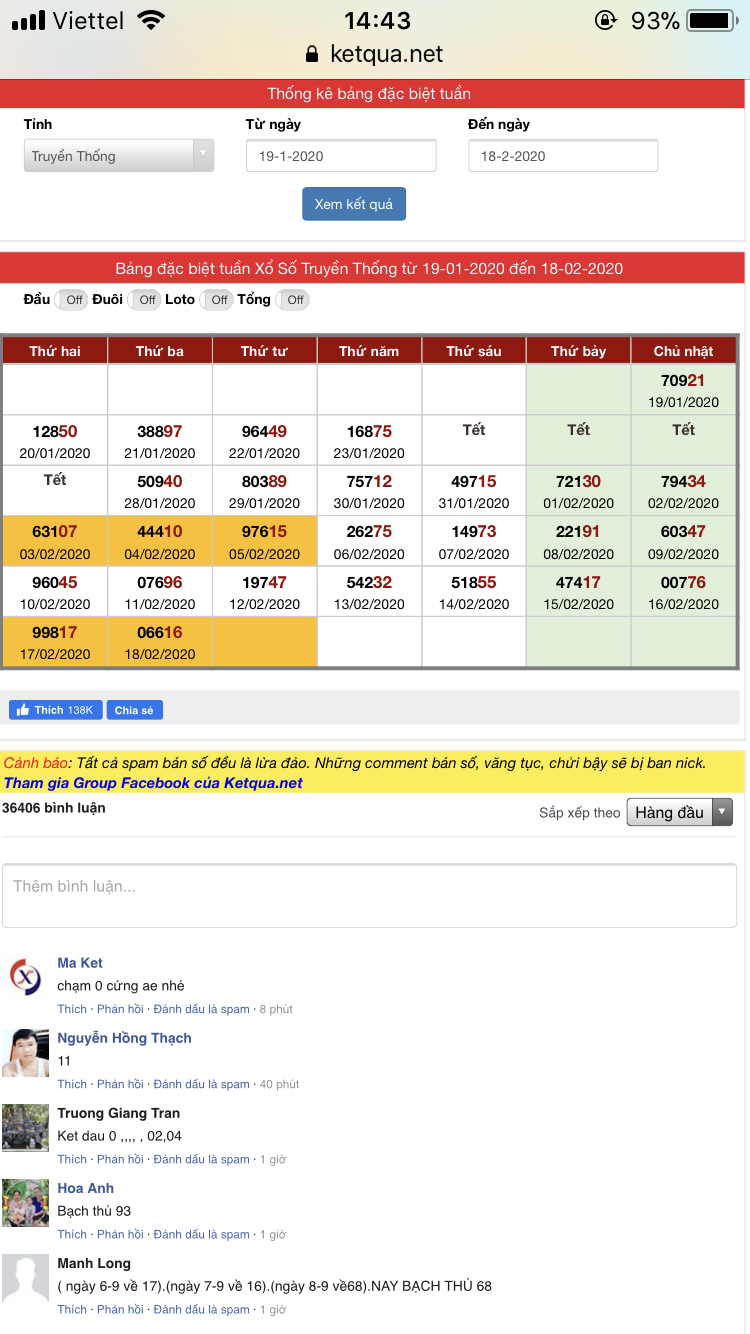The height and width of the screenshot is (1334, 750).
Task: Click the Xem kết quả button
Action: point(354,204)
